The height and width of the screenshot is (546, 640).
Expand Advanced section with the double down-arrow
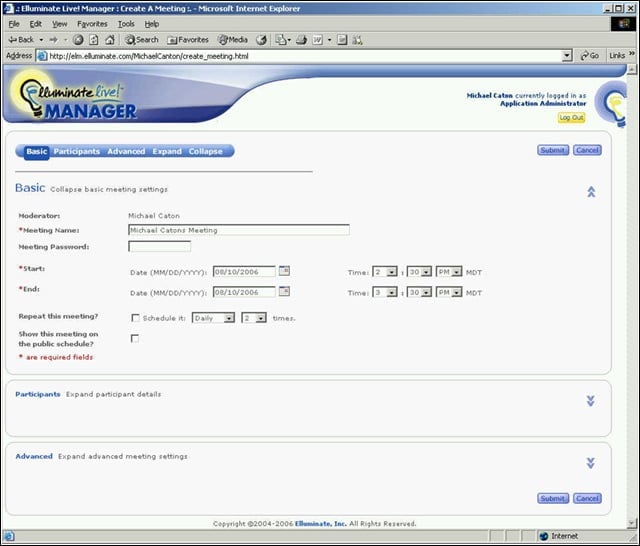pos(591,463)
